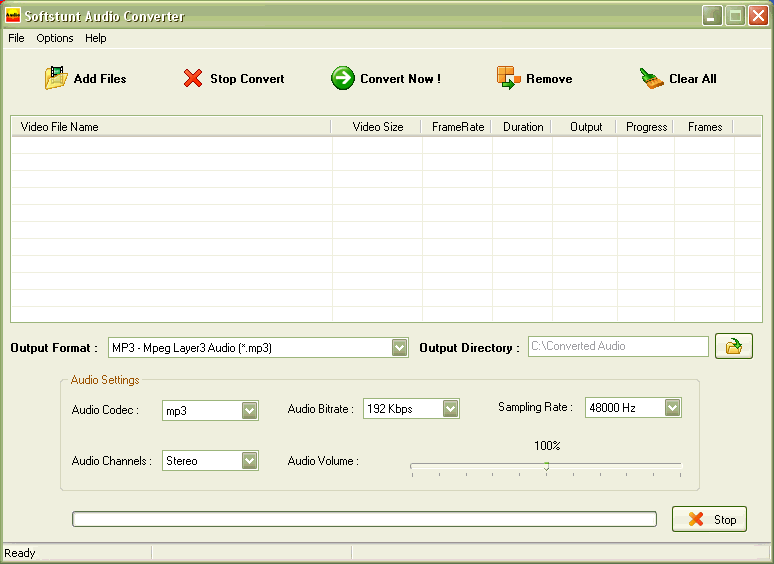Open the Audio Bitrate 192 Kbps dropdown

[x=450, y=408]
